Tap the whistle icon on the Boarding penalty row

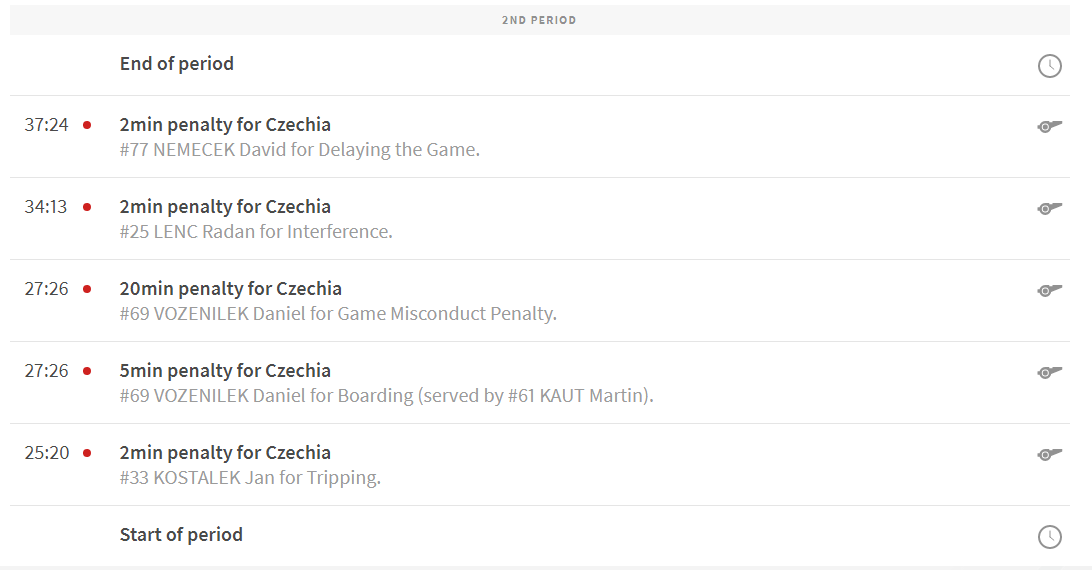(x=1049, y=372)
